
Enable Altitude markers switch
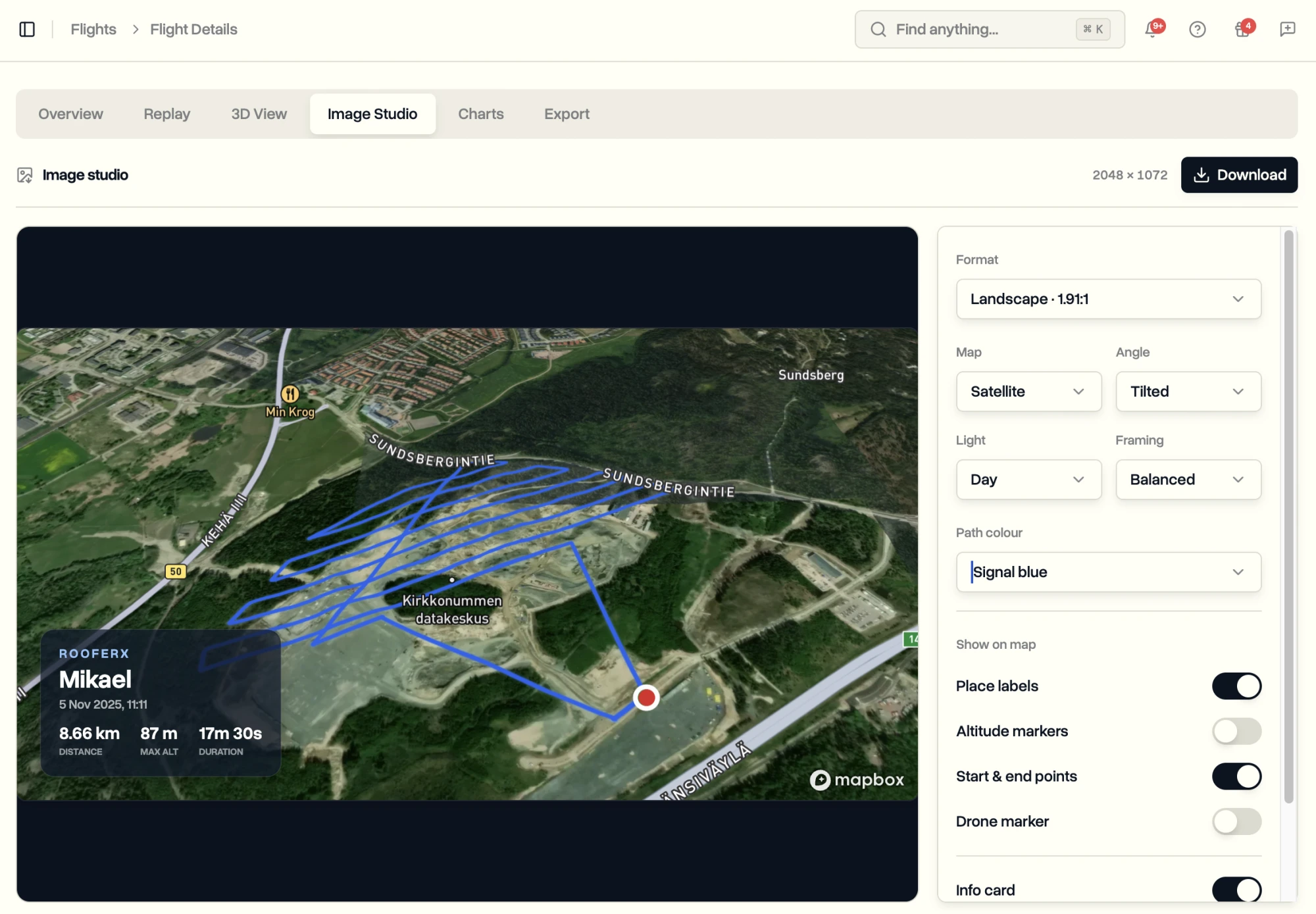pyautogui.click(x=1236, y=731)
